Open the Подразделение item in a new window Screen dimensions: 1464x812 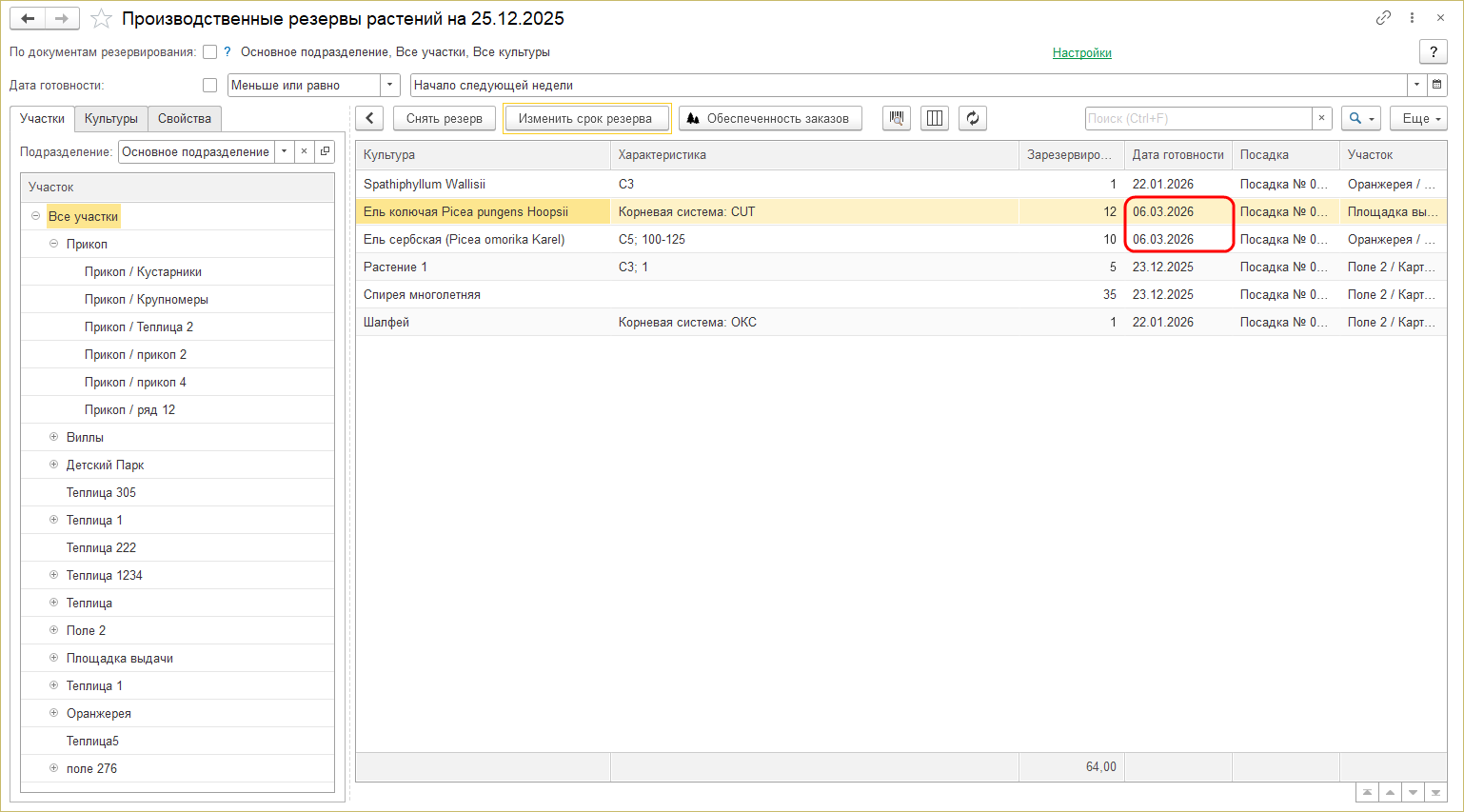coord(325,151)
